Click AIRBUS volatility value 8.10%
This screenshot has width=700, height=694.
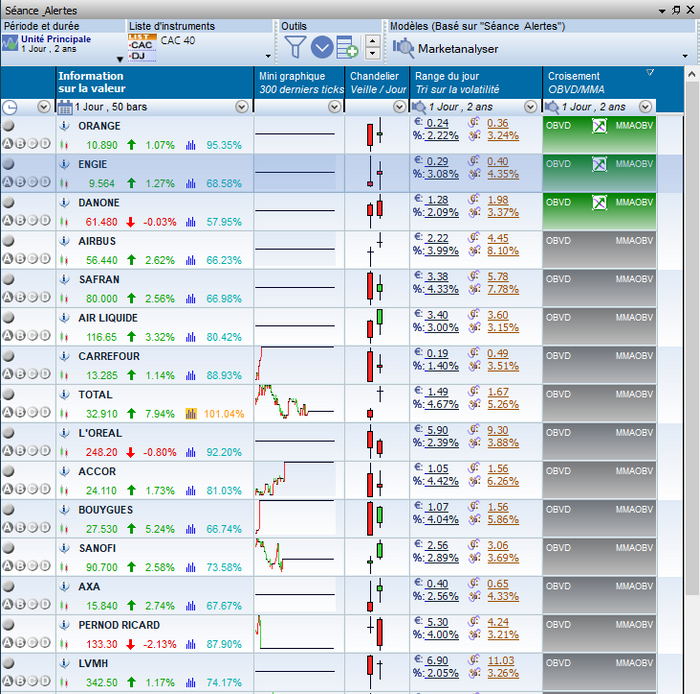tap(503, 251)
